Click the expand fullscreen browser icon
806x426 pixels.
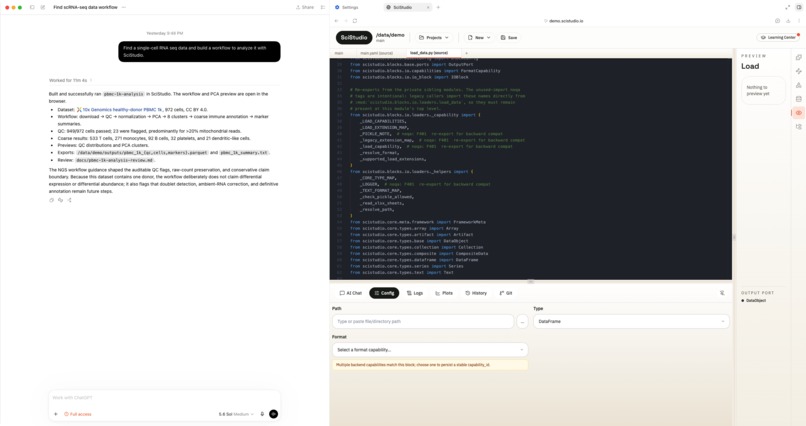[x=787, y=7]
